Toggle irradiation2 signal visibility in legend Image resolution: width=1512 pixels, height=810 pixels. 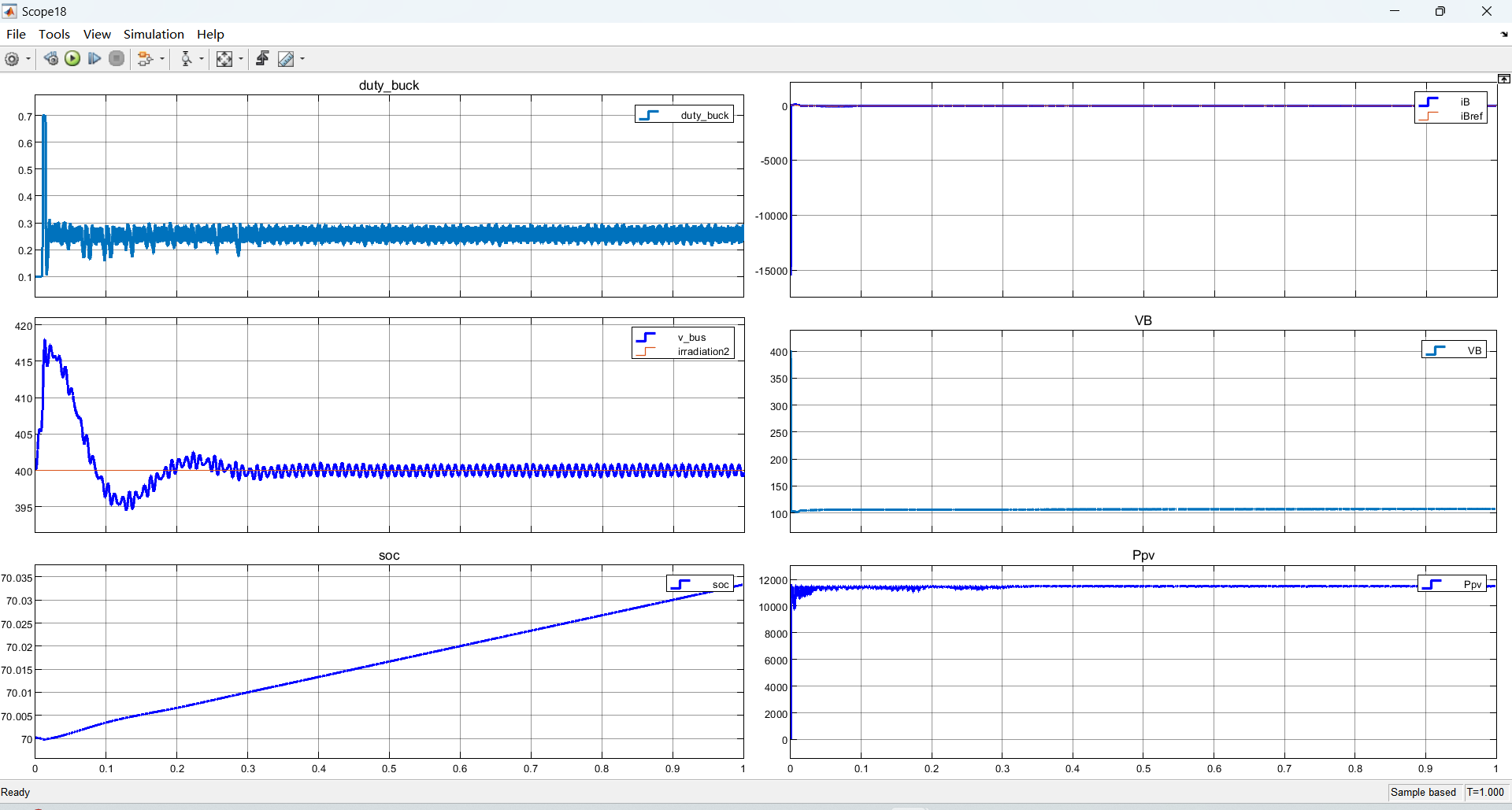click(702, 352)
